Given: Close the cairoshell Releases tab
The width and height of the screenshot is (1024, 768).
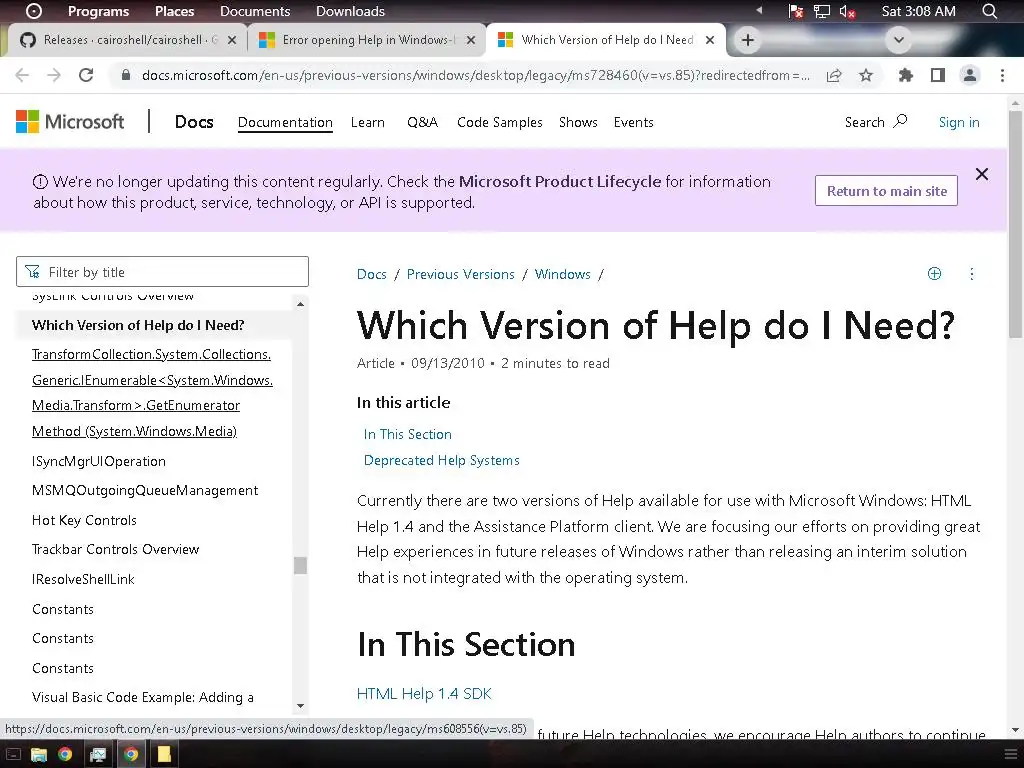Looking at the screenshot, I should pos(232,40).
